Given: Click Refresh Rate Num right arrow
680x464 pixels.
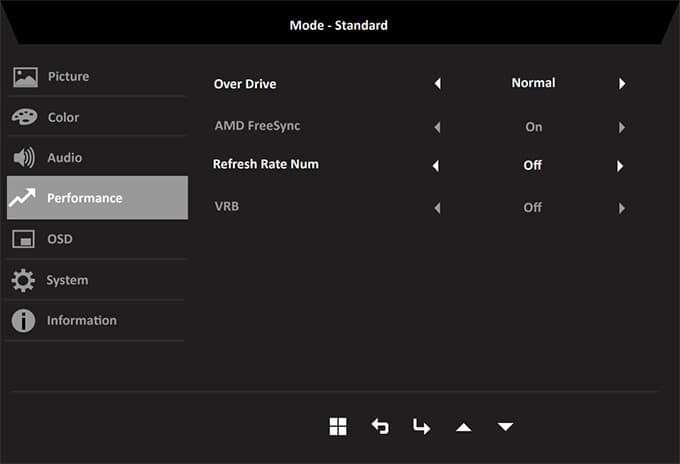Looking at the screenshot, I should (x=620, y=166).
